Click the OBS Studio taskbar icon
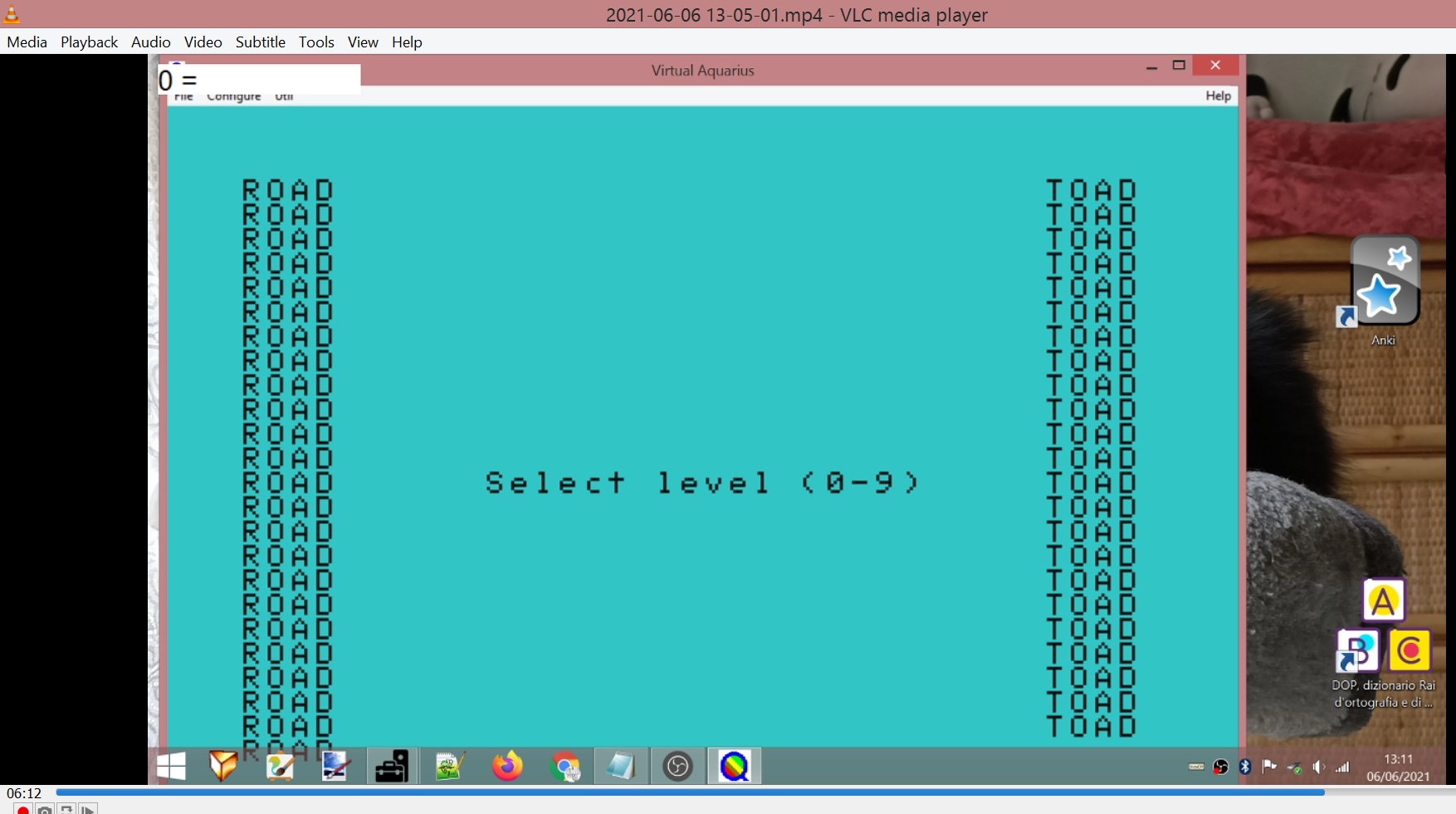 coord(677,766)
